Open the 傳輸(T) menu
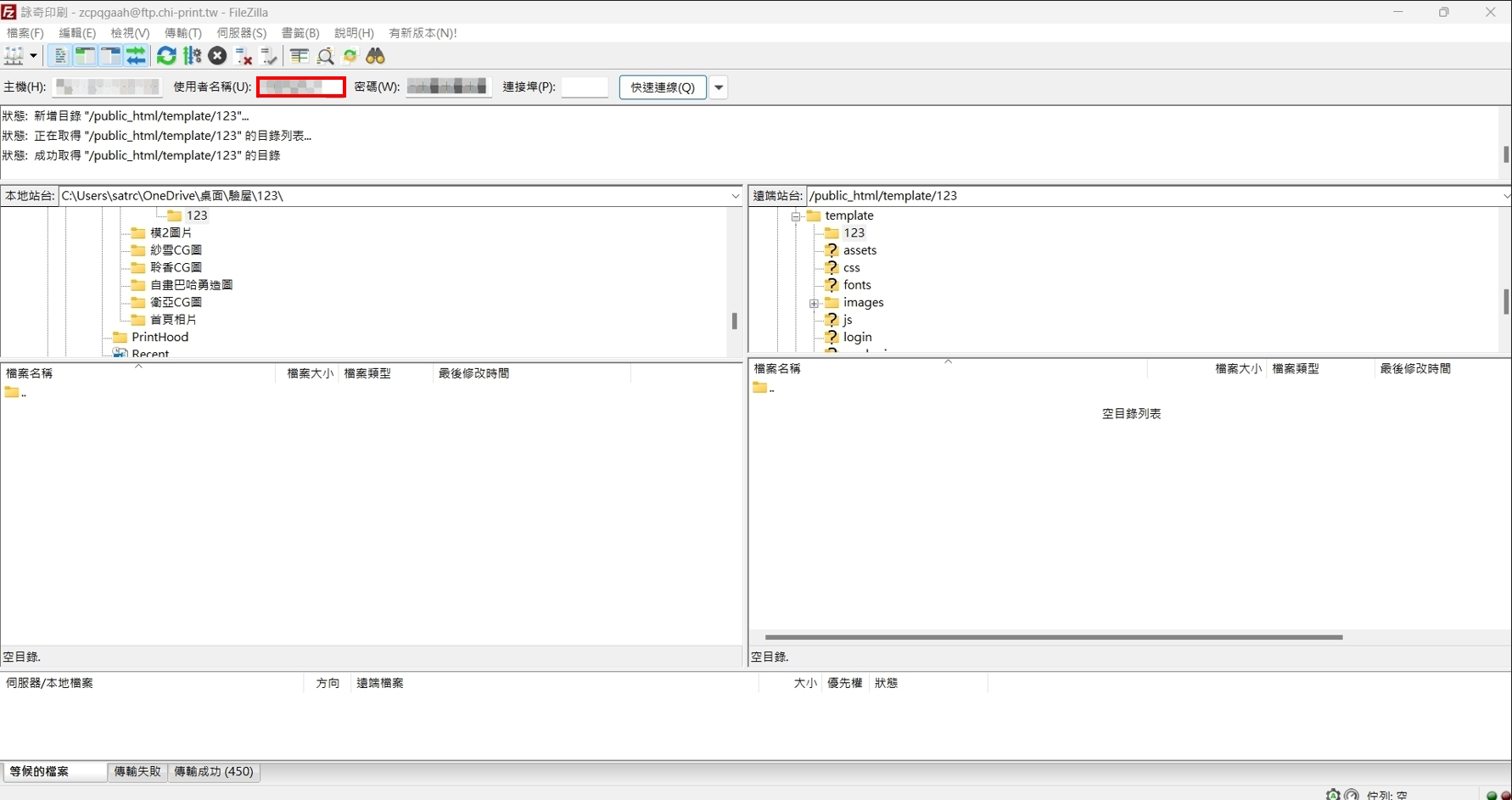Viewport: 1512px width, 800px height. 182,33
